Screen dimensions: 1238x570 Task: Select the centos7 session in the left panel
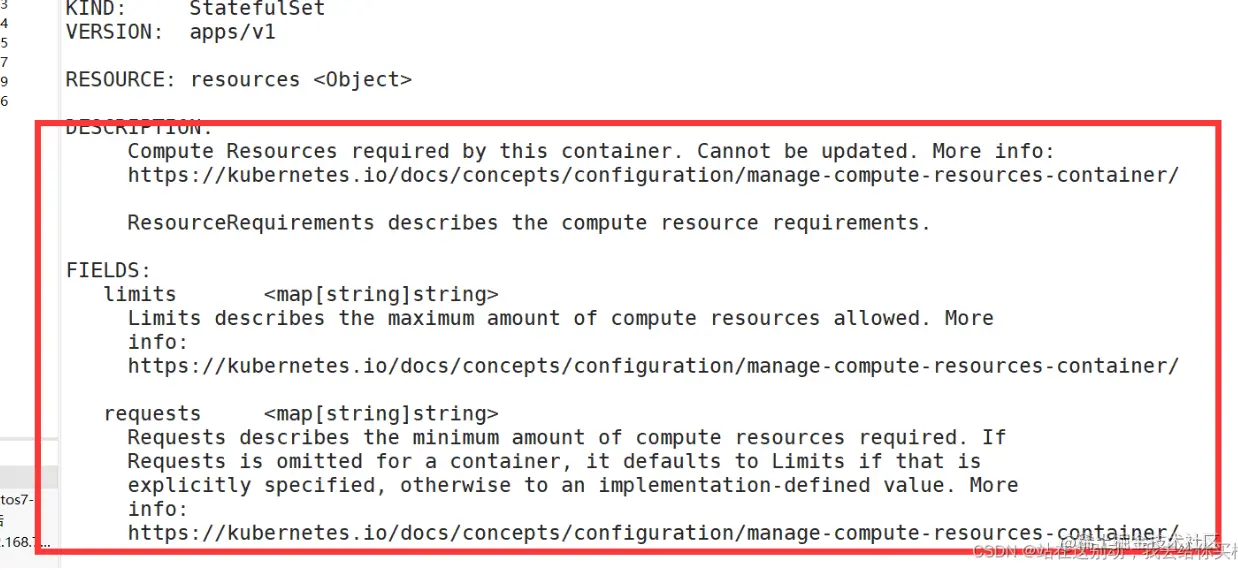coord(18,499)
